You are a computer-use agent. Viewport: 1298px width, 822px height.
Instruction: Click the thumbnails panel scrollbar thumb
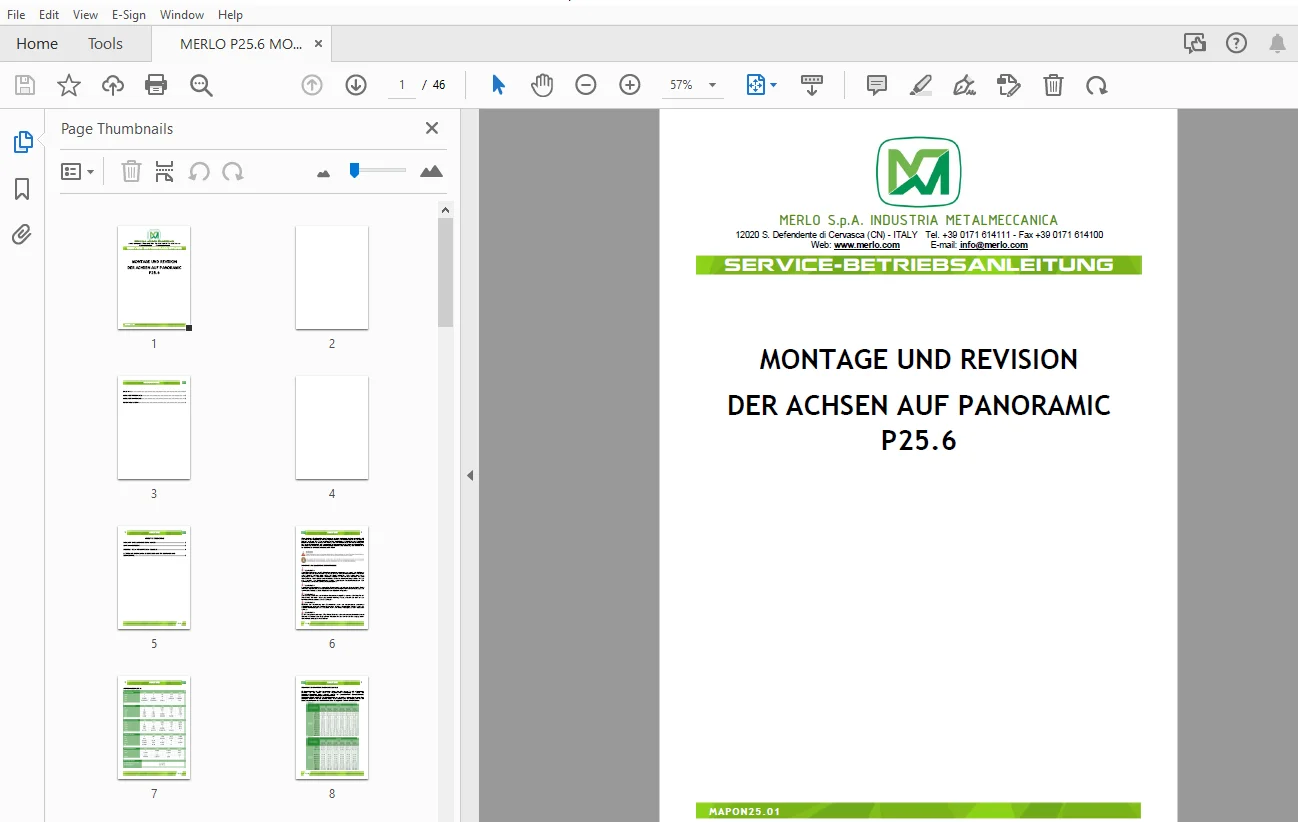point(446,272)
